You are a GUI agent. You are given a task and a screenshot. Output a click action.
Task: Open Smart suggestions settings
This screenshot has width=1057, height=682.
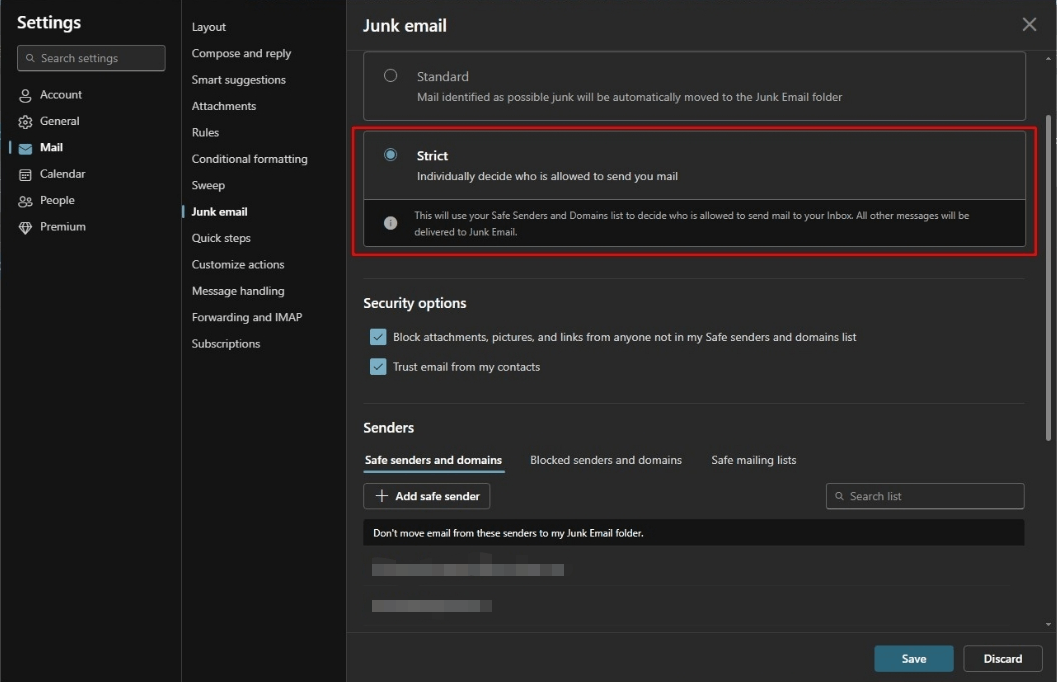pos(239,80)
